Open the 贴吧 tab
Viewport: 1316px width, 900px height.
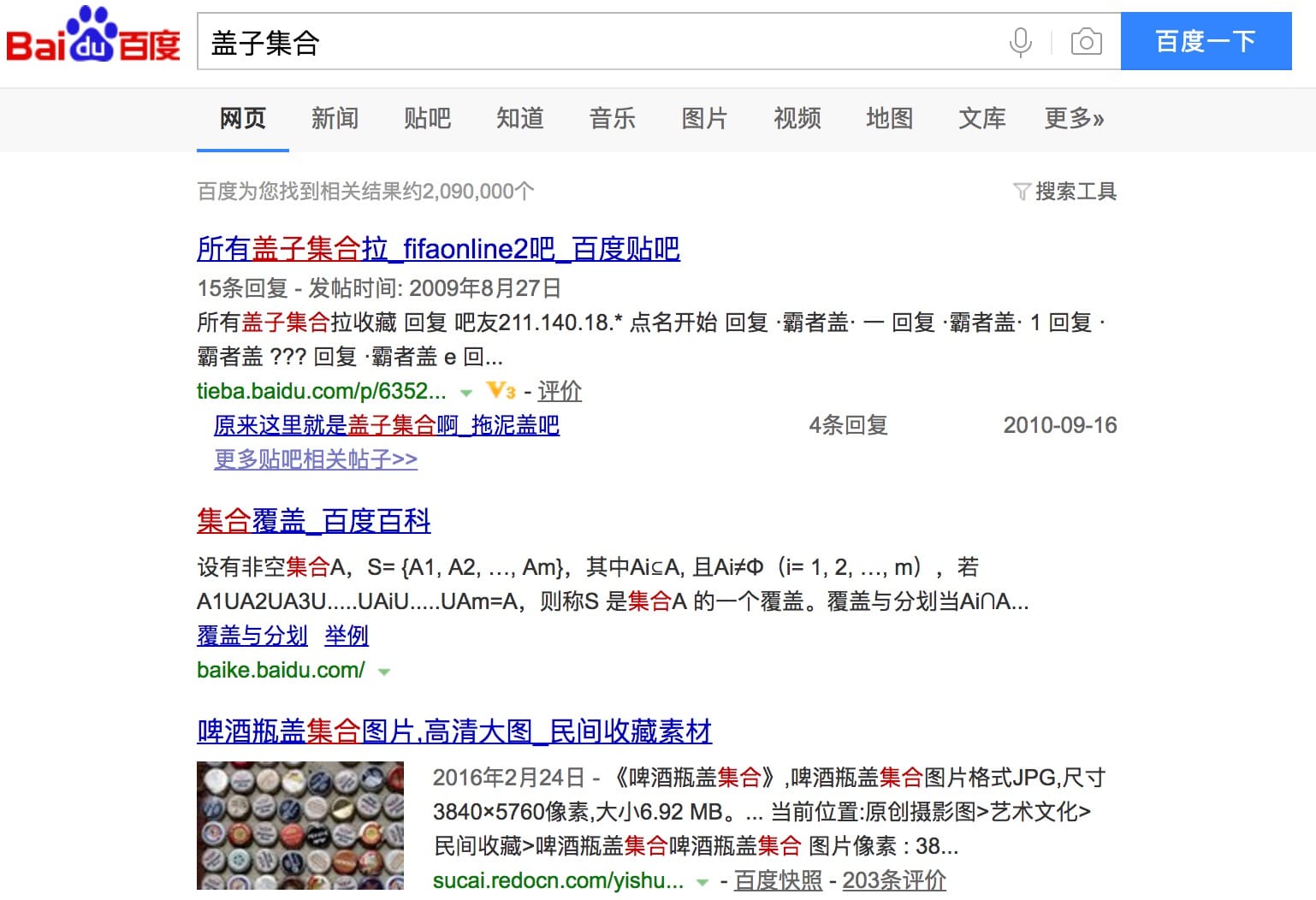(x=427, y=118)
